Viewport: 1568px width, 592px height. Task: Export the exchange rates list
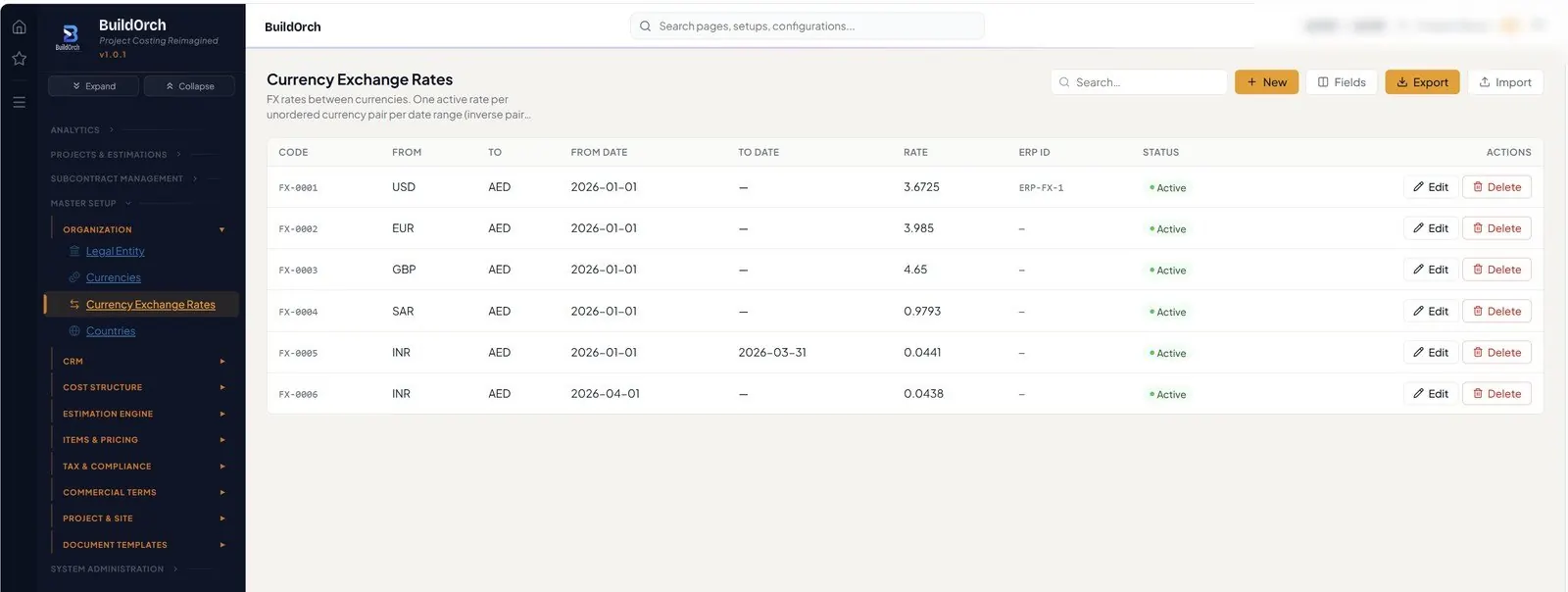coord(1422,82)
